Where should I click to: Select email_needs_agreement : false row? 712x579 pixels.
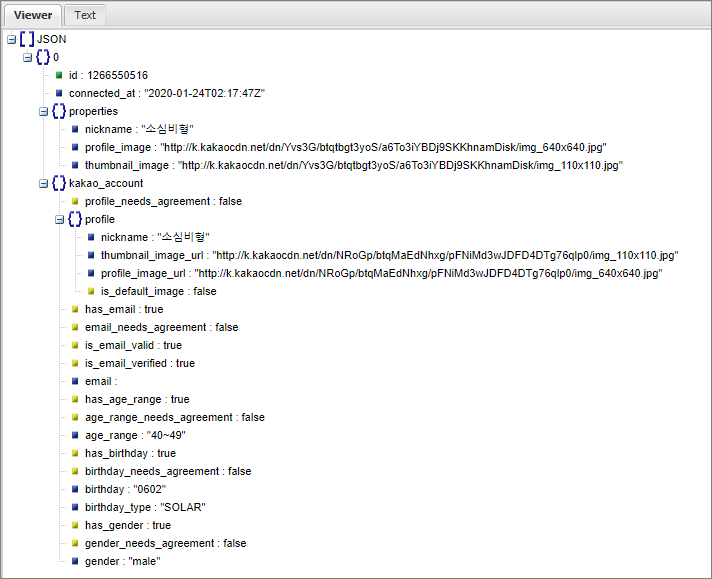pos(161,327)
